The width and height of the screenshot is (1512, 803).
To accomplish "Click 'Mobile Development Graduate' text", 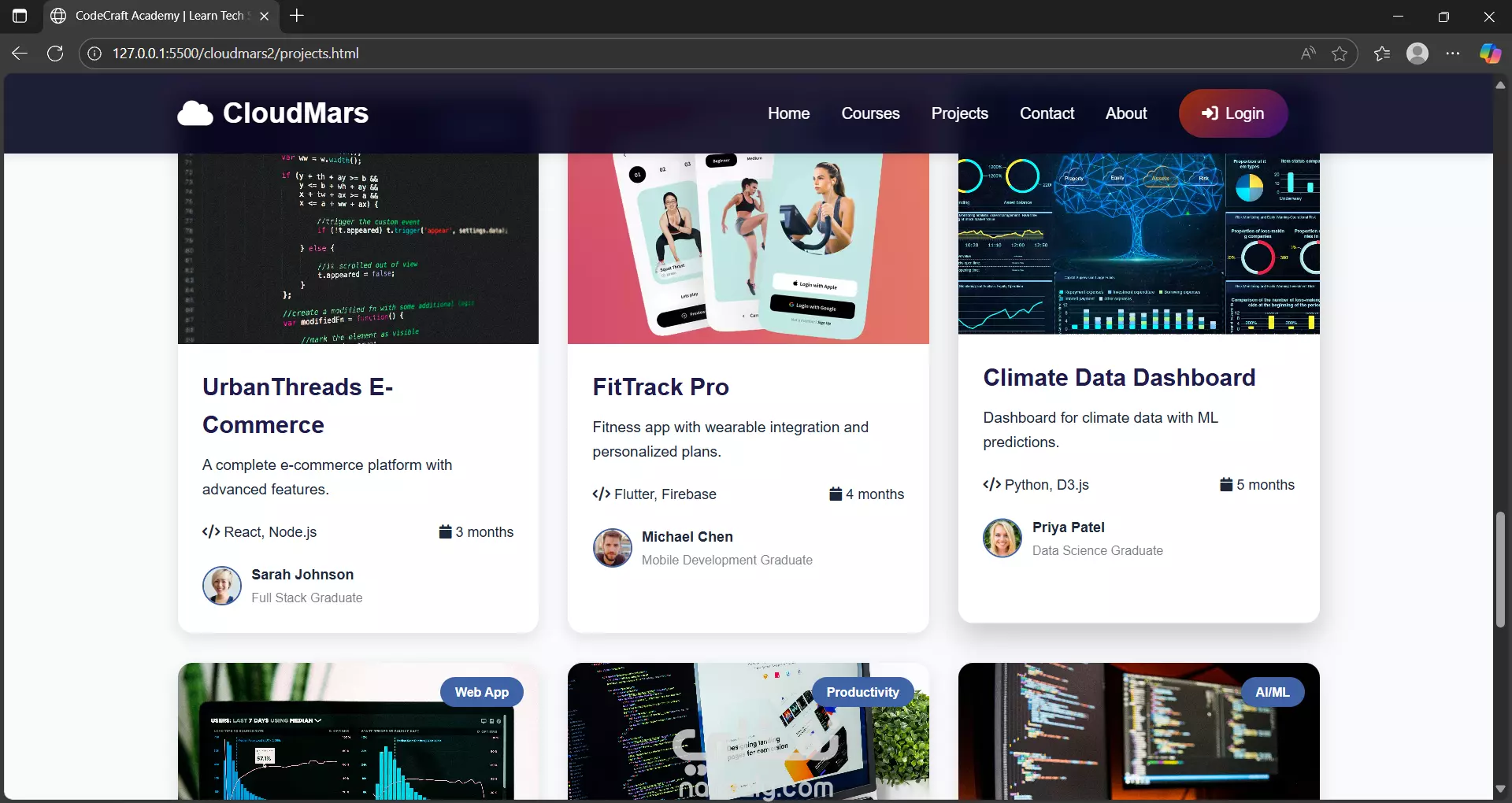I will [x=727, y=561].
